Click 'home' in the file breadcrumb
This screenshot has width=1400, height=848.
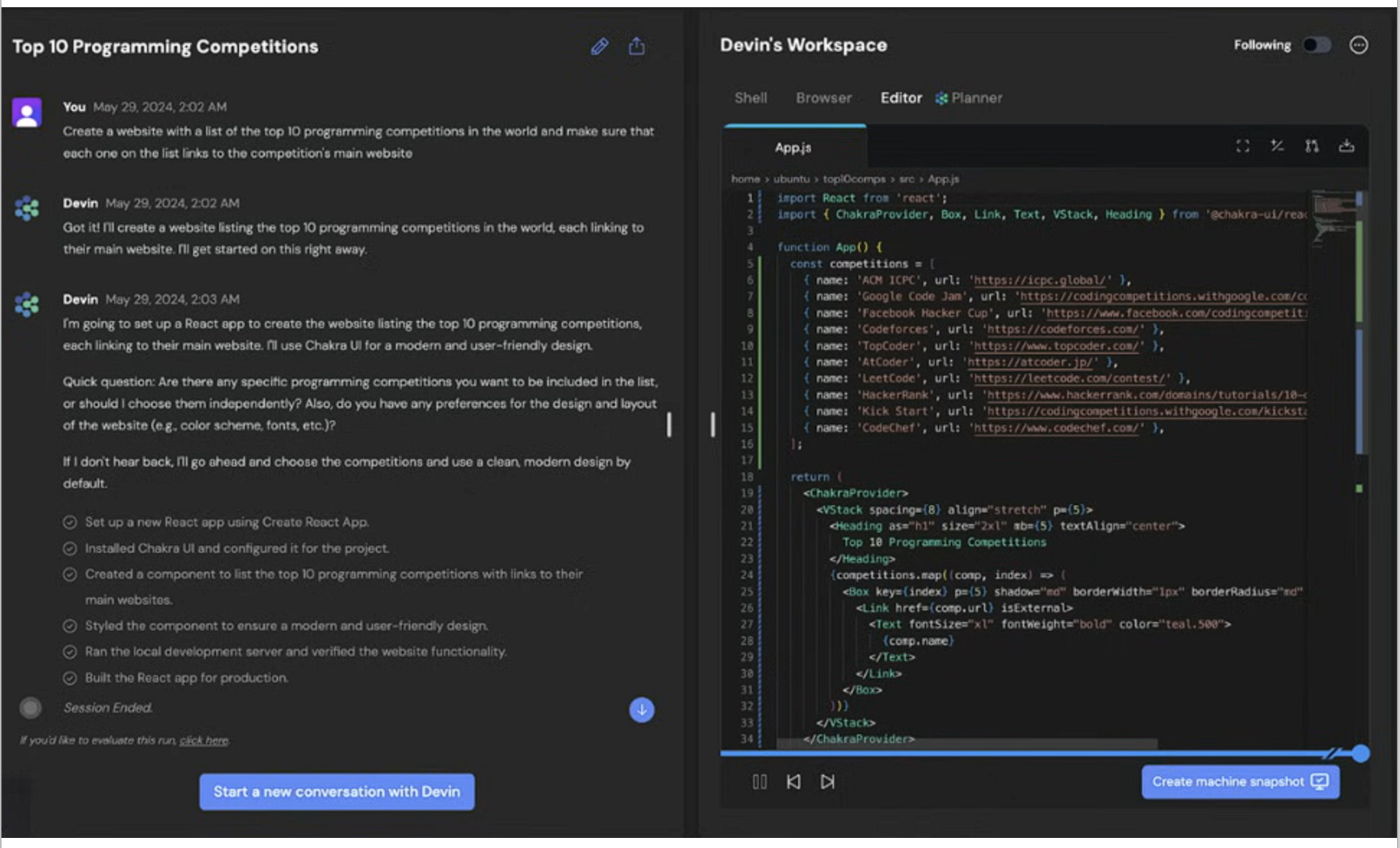coord(745,179)
